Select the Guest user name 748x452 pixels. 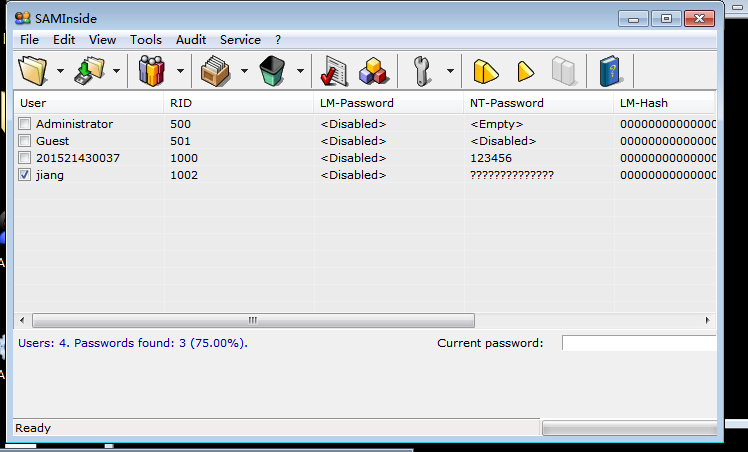click(52, 141)
